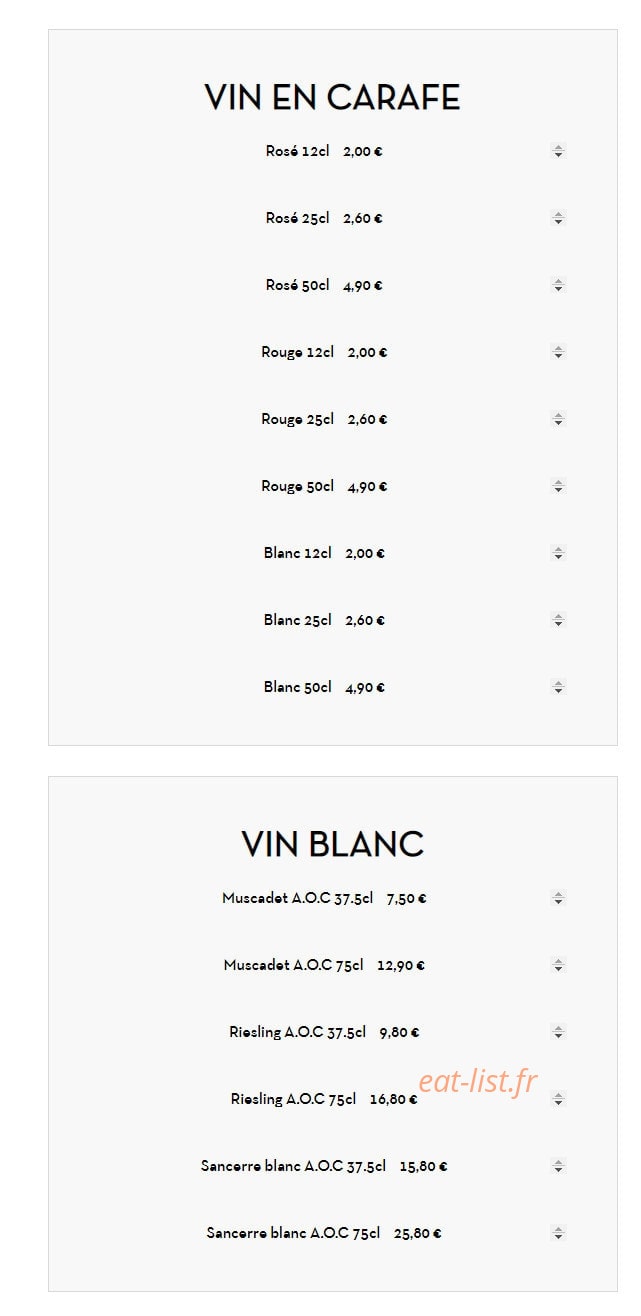Click the stepper for Blanc 25cl

pos(559,620)
